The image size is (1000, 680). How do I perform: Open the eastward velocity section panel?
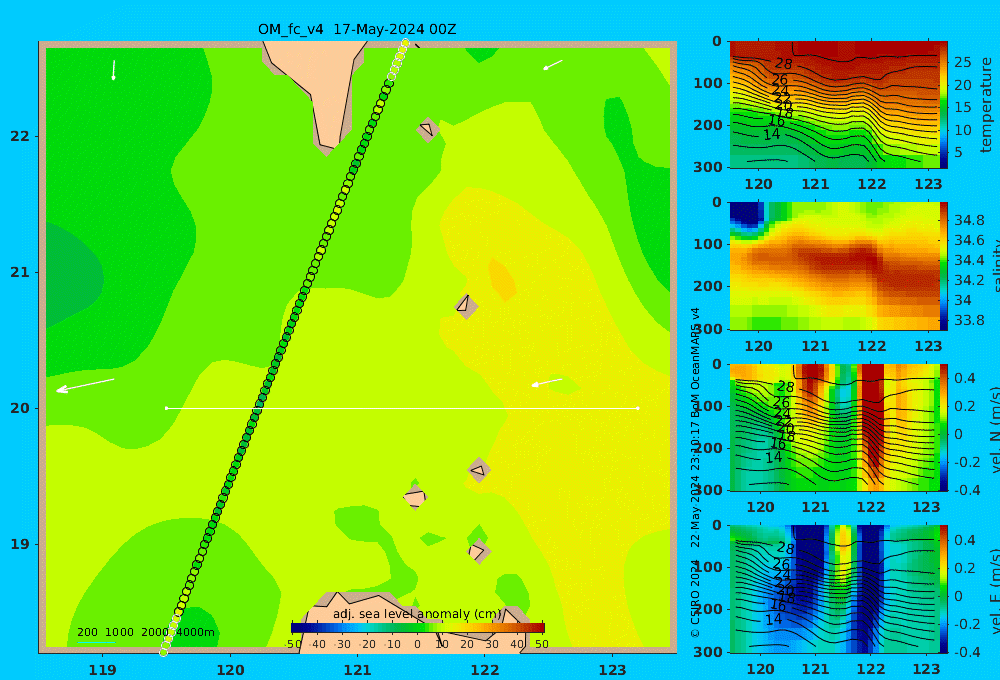point(834,589)
